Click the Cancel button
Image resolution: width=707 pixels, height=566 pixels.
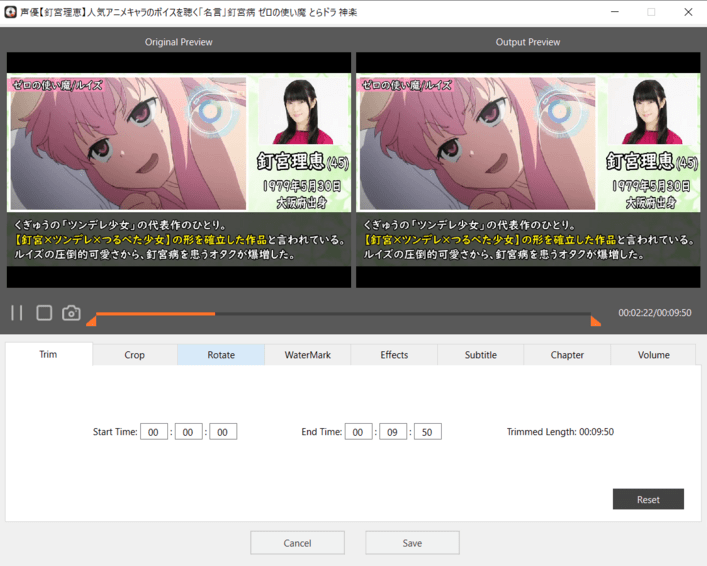[298, 543]
